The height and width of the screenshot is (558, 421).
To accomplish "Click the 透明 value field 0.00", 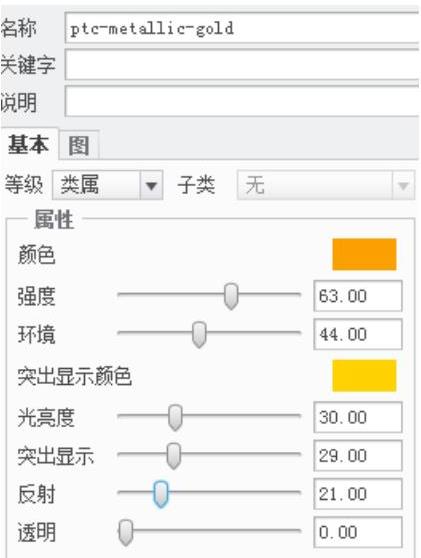I will click(x=358, y=532).
